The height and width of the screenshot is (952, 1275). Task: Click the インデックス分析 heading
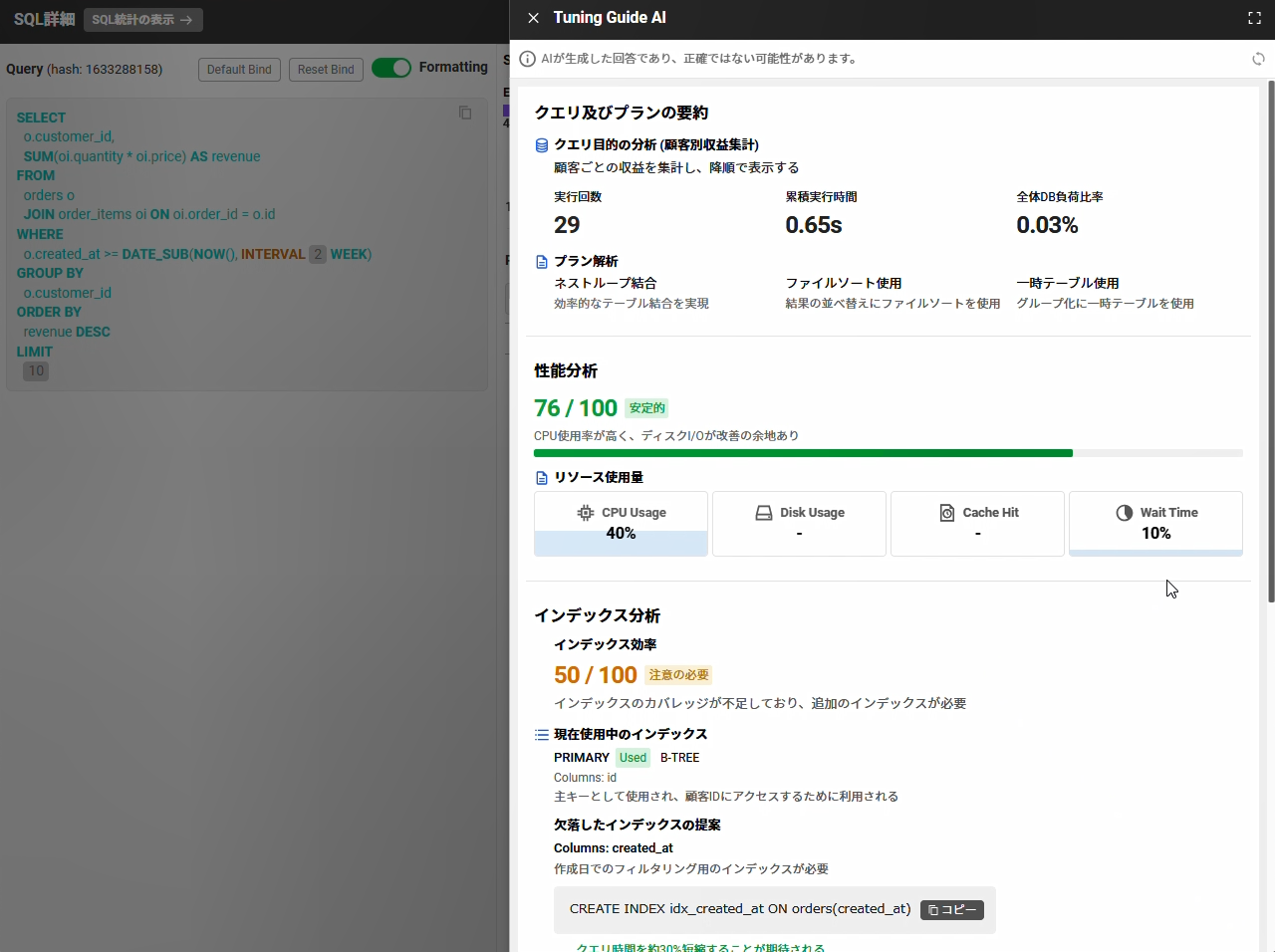598,615
